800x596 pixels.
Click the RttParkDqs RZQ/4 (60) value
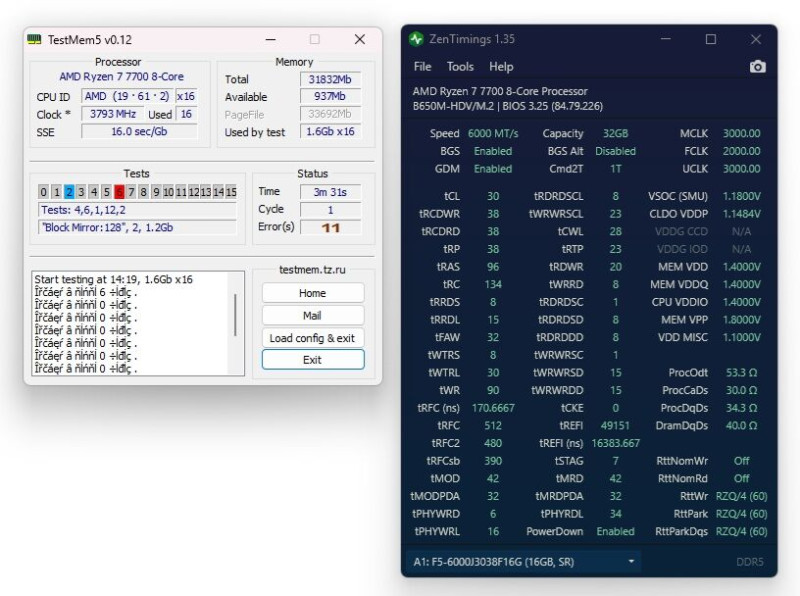click(741, 531)
